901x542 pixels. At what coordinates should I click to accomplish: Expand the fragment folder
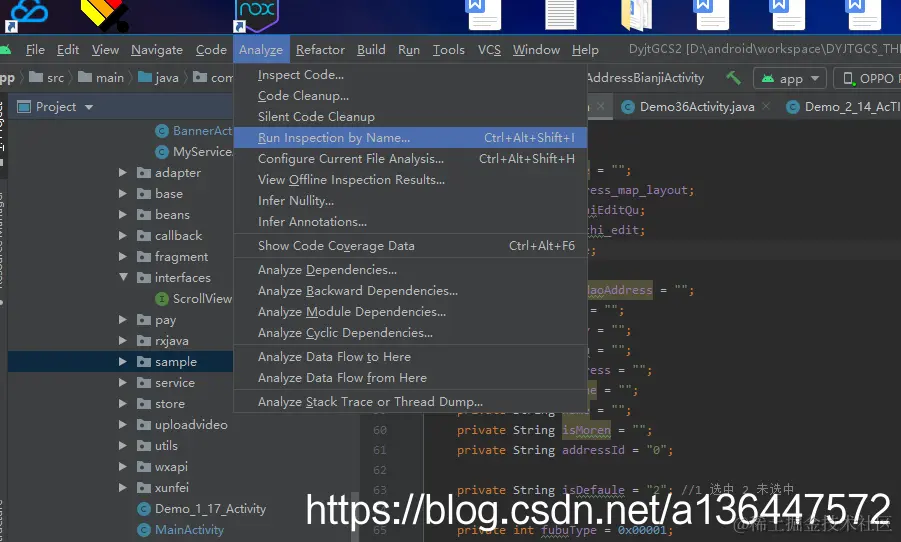122,256
